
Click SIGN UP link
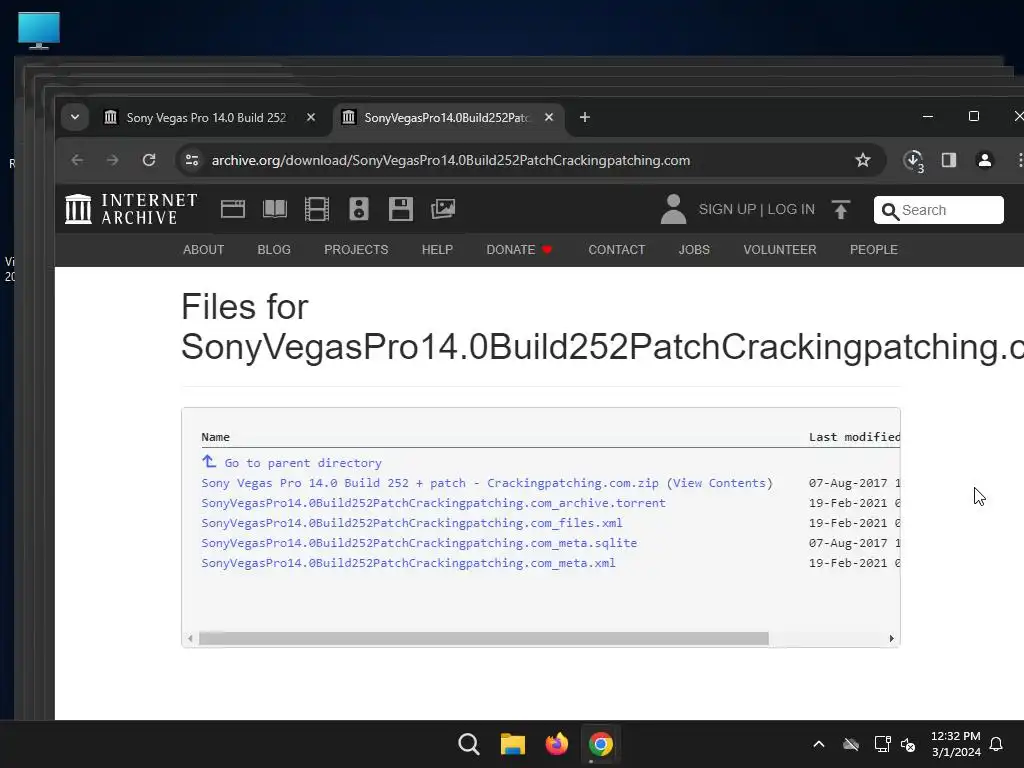pyautogui.click(x=727, y=210)
